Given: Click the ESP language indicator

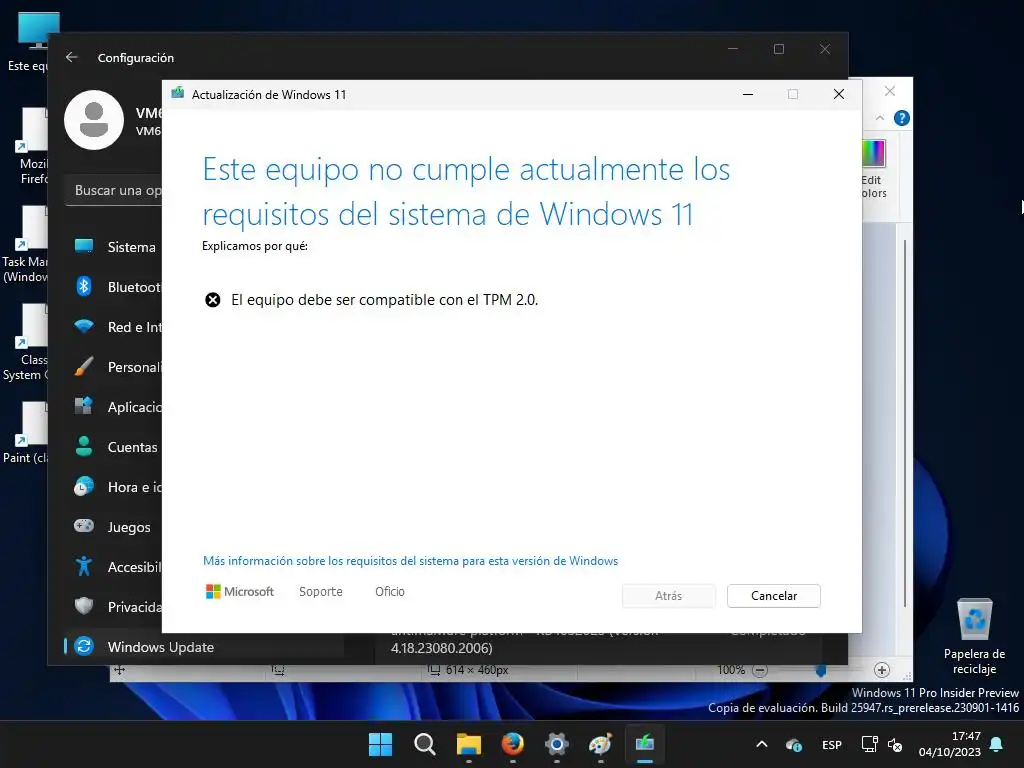Looking at the screenshot, I should click(x=831, y=745).
